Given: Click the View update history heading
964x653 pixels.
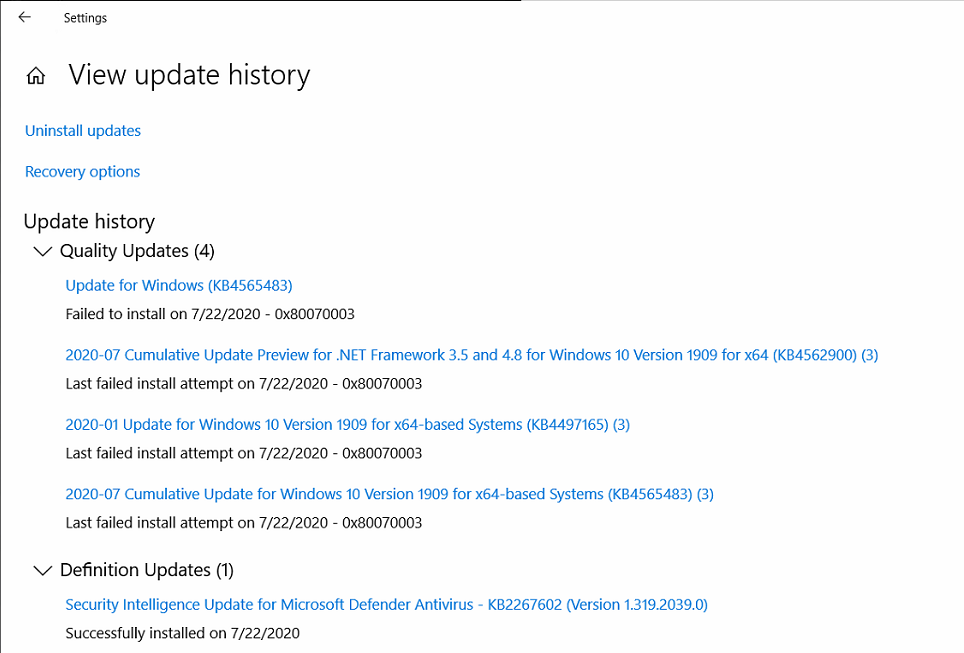Looking at the screenshot, I should [189, 76].
